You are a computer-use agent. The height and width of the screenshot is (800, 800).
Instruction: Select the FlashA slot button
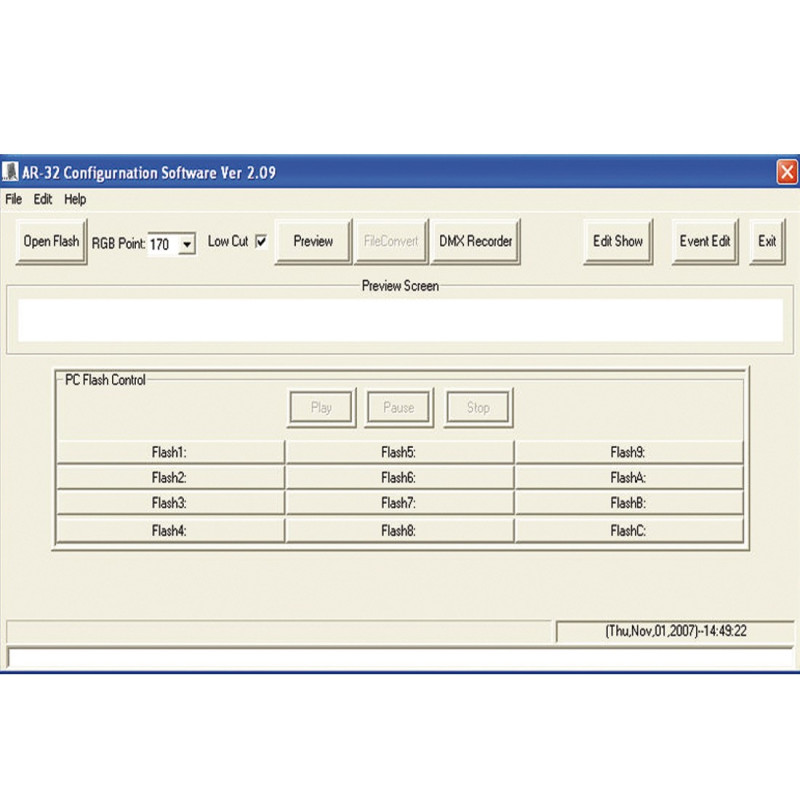click(628, 478)
